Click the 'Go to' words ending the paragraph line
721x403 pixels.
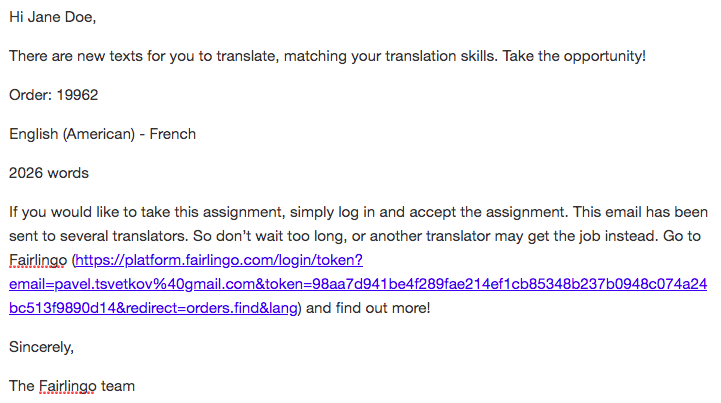coord(682,236)
